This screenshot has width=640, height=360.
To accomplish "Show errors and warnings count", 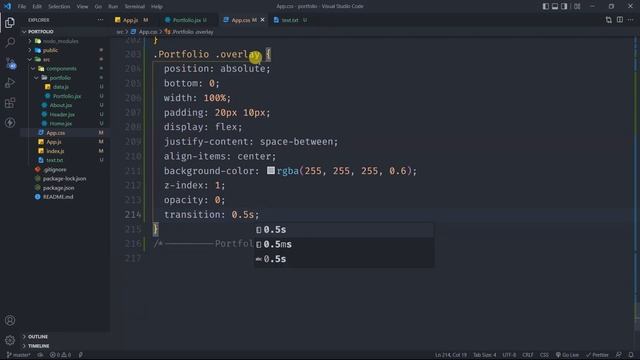I will (x=60, y=355).
